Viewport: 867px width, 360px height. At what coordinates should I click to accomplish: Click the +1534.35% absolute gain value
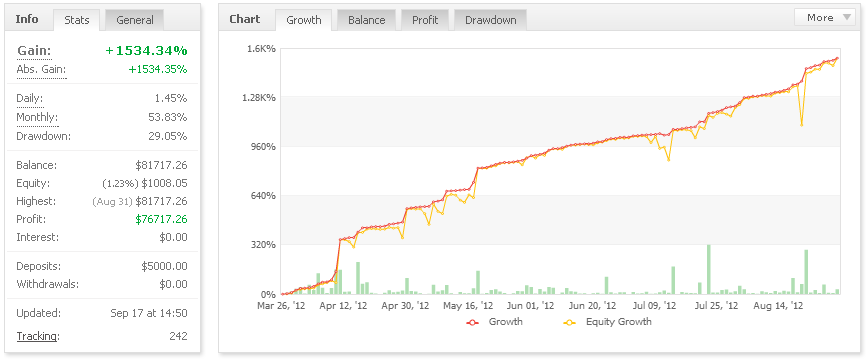[158, 70]
